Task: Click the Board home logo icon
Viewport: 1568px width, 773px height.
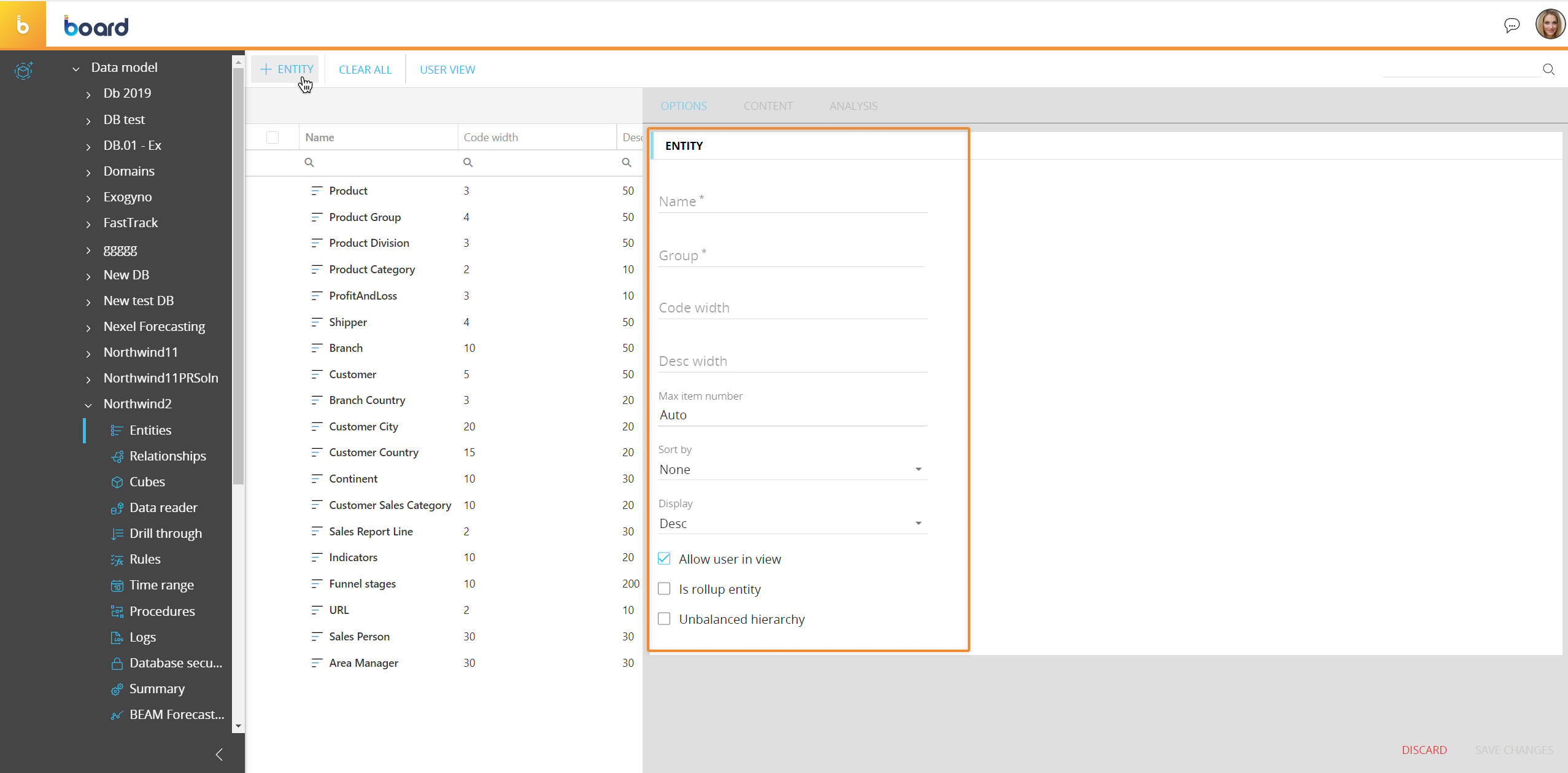Action: tap(23, 25)
